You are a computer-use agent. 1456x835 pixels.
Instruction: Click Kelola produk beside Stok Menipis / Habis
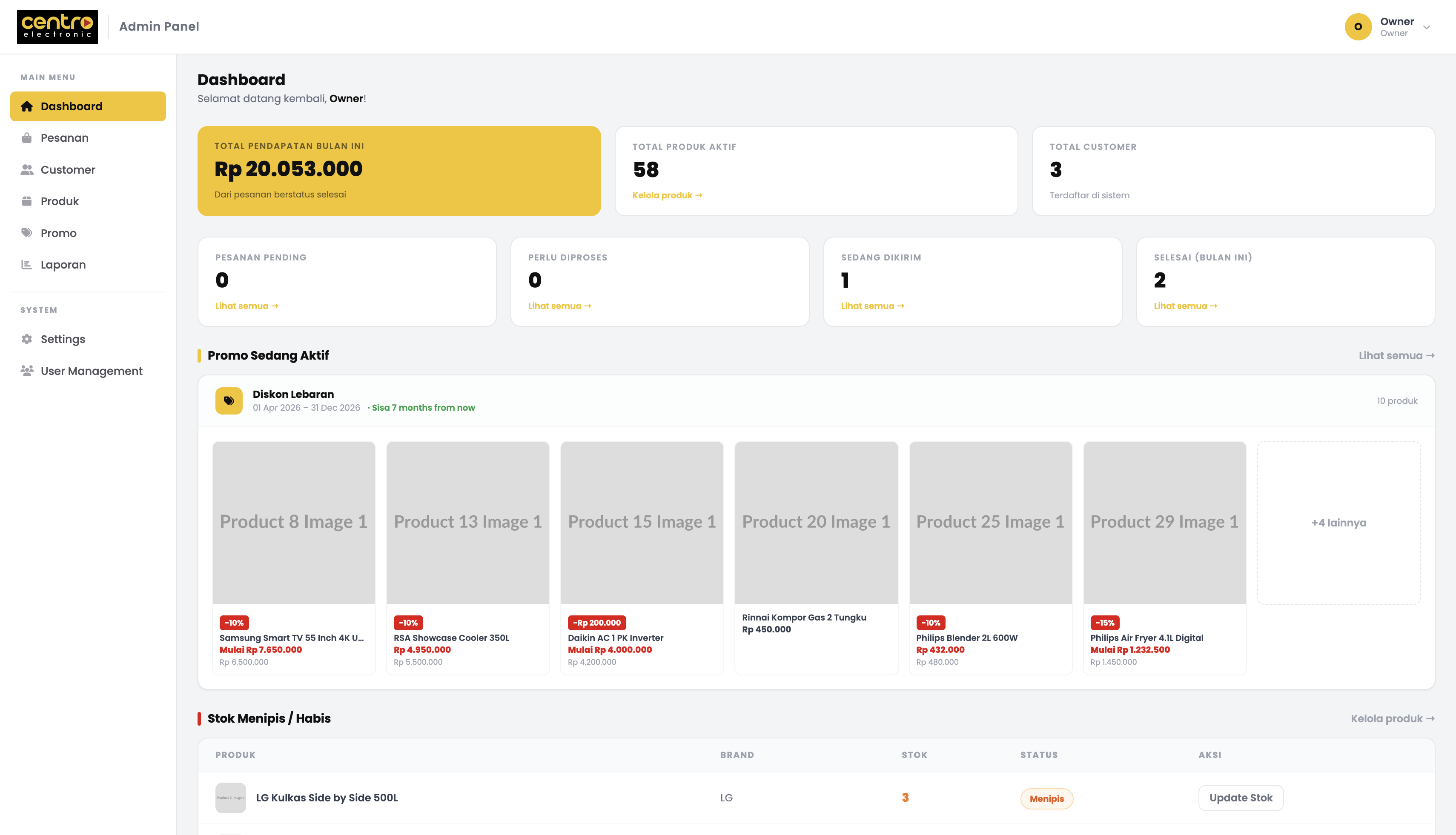pyautogui.click(x=1392, y=718)
